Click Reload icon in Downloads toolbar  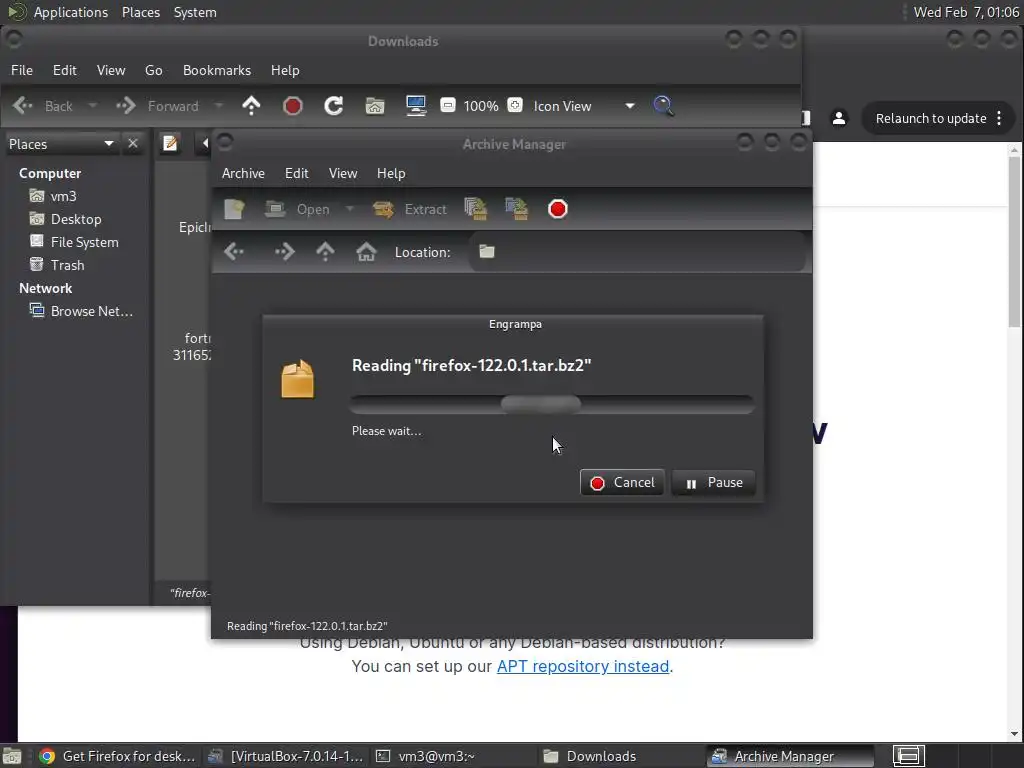click(334, 106)
